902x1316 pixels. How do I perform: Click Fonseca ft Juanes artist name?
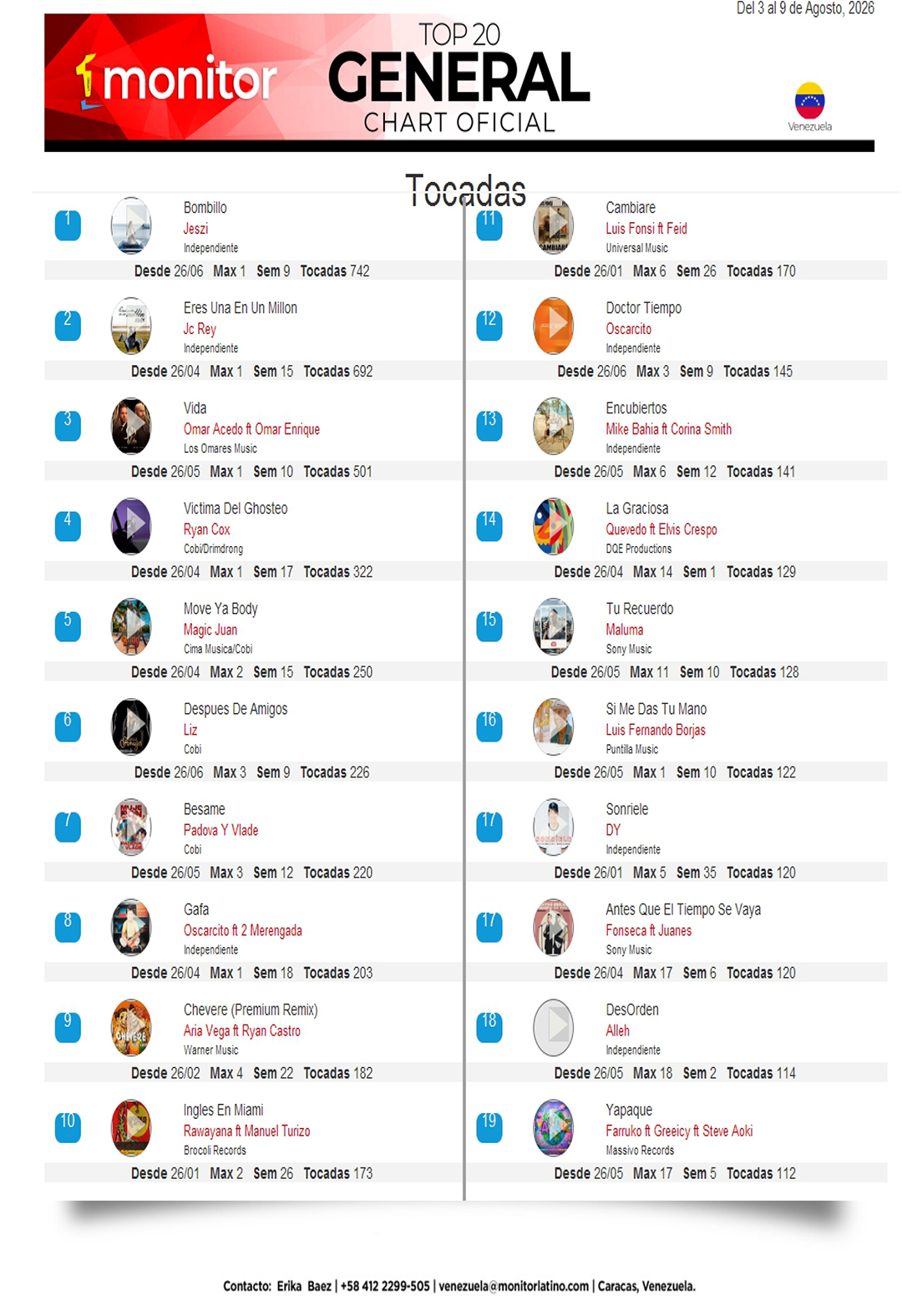649,930
